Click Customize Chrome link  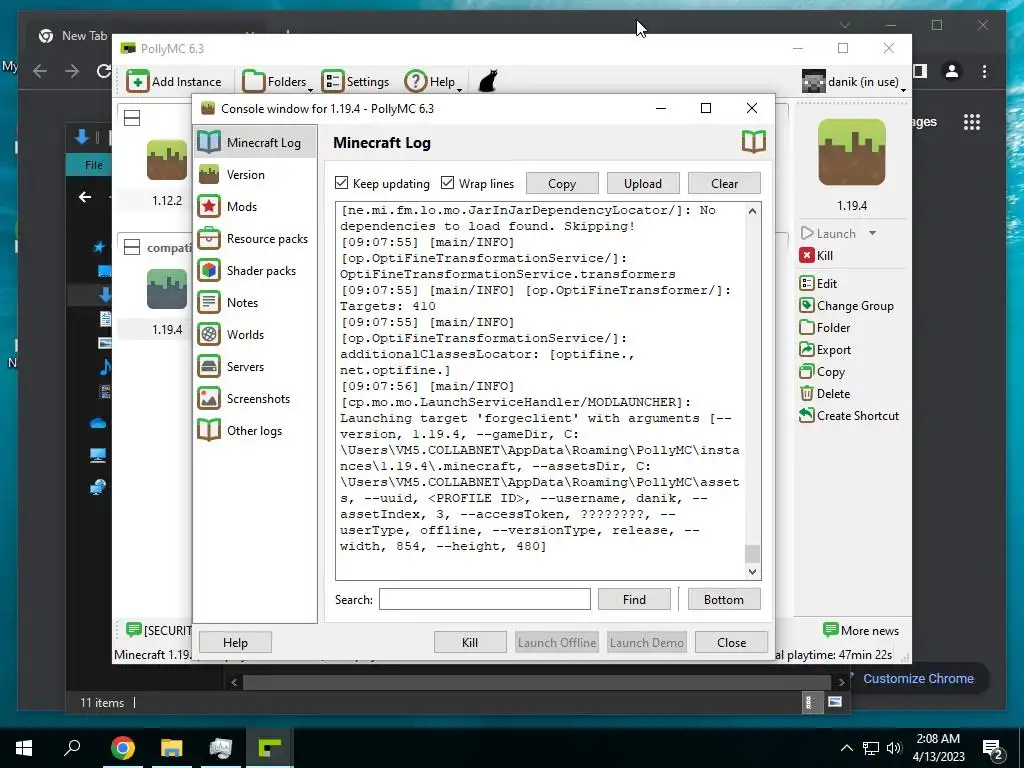tap(918, 679)
